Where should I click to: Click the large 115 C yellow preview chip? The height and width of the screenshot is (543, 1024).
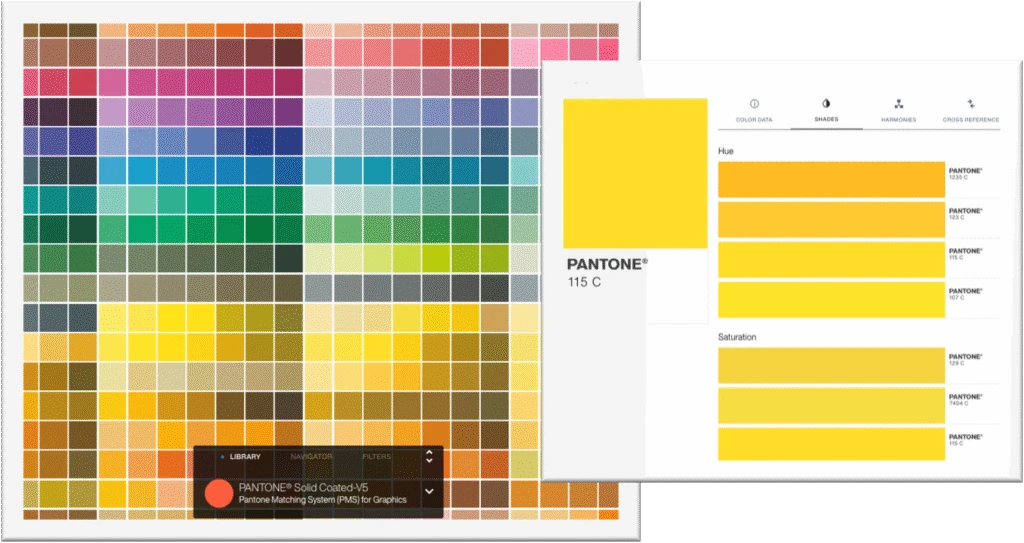click(x=635, y=173)
